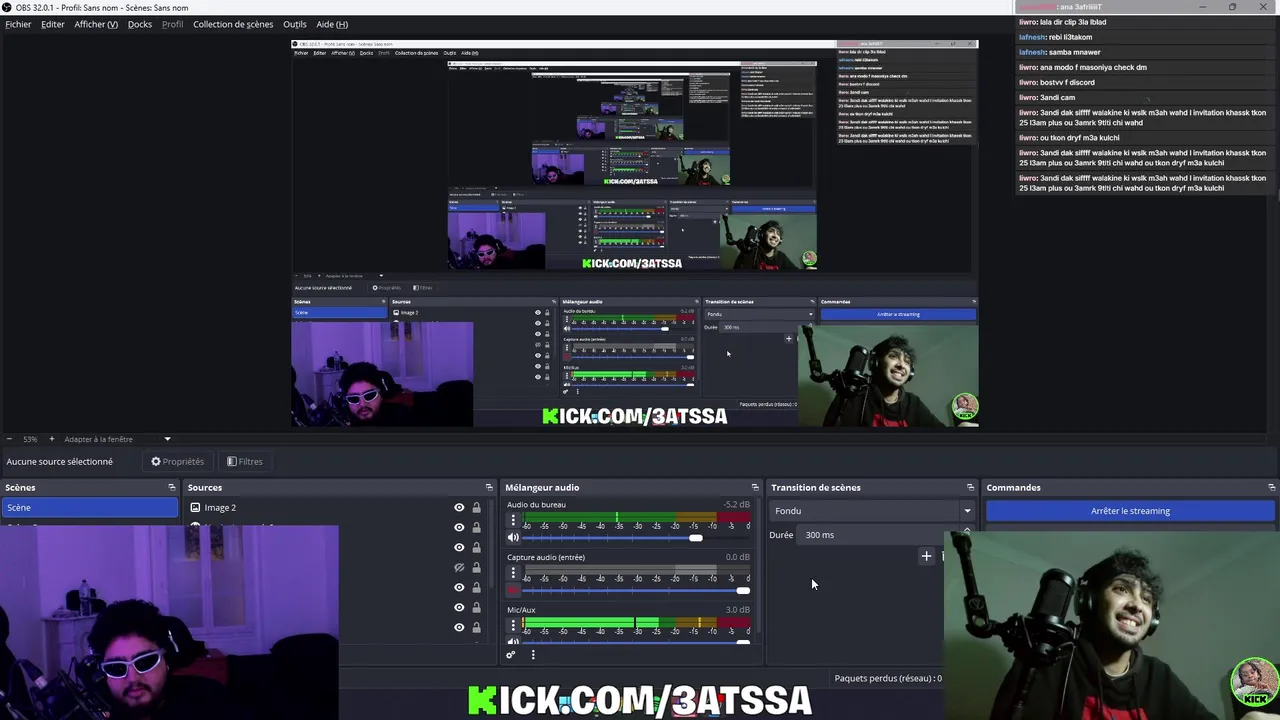Open advanced audio properties gear icon
This screenshot has height=720, width=1280.
coord(510,655)
